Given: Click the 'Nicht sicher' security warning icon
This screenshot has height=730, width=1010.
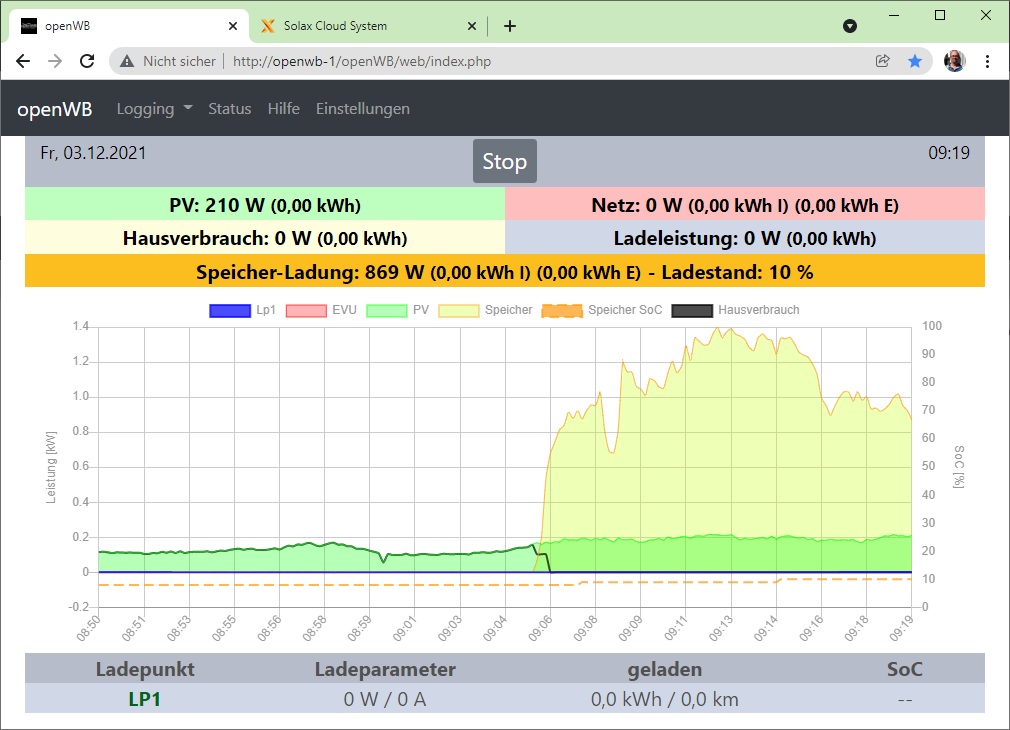Looking at the screenshot, I should tap(127, 61).
